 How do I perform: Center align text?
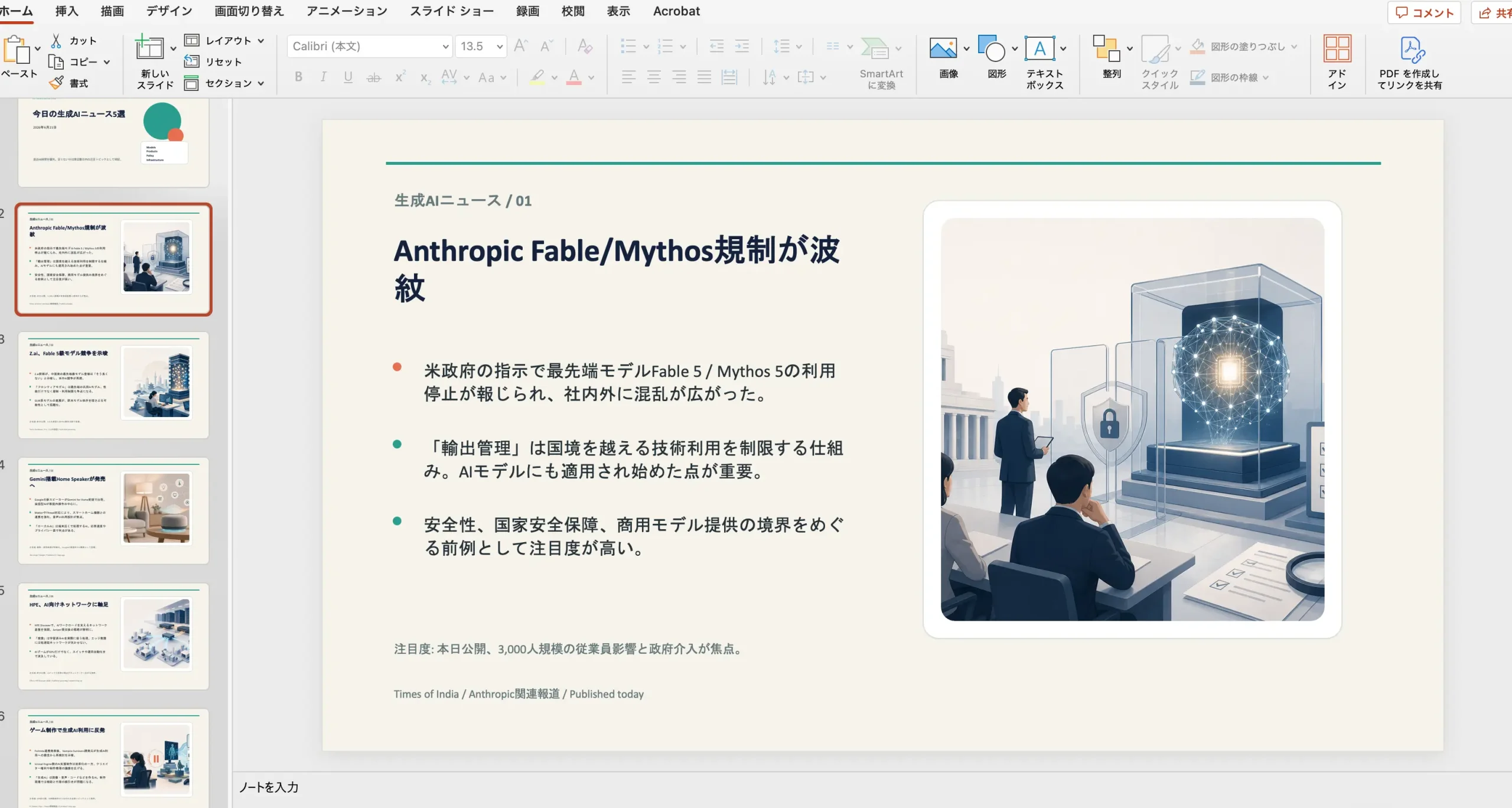[x=654, y=77]
